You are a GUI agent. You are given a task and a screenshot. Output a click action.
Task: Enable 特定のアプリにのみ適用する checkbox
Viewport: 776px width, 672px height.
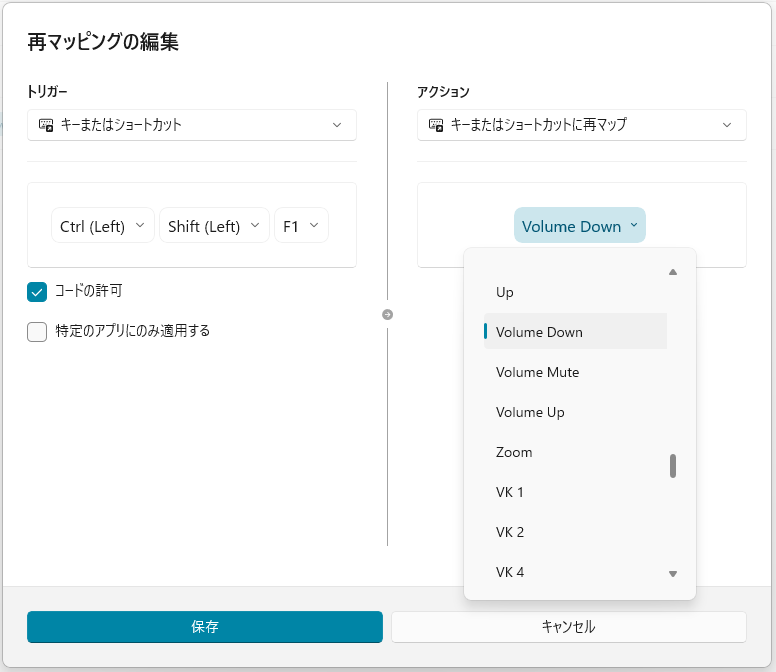(37, 332)
